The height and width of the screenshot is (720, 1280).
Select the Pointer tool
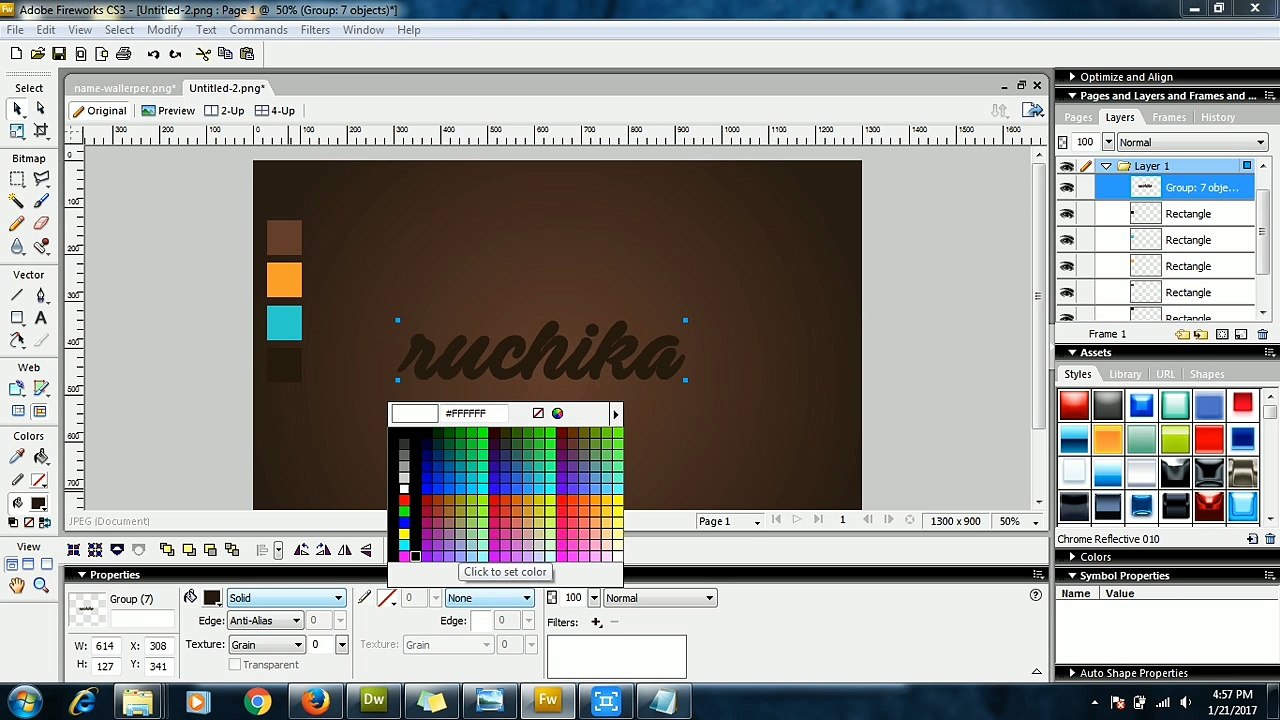coord(17,108)
